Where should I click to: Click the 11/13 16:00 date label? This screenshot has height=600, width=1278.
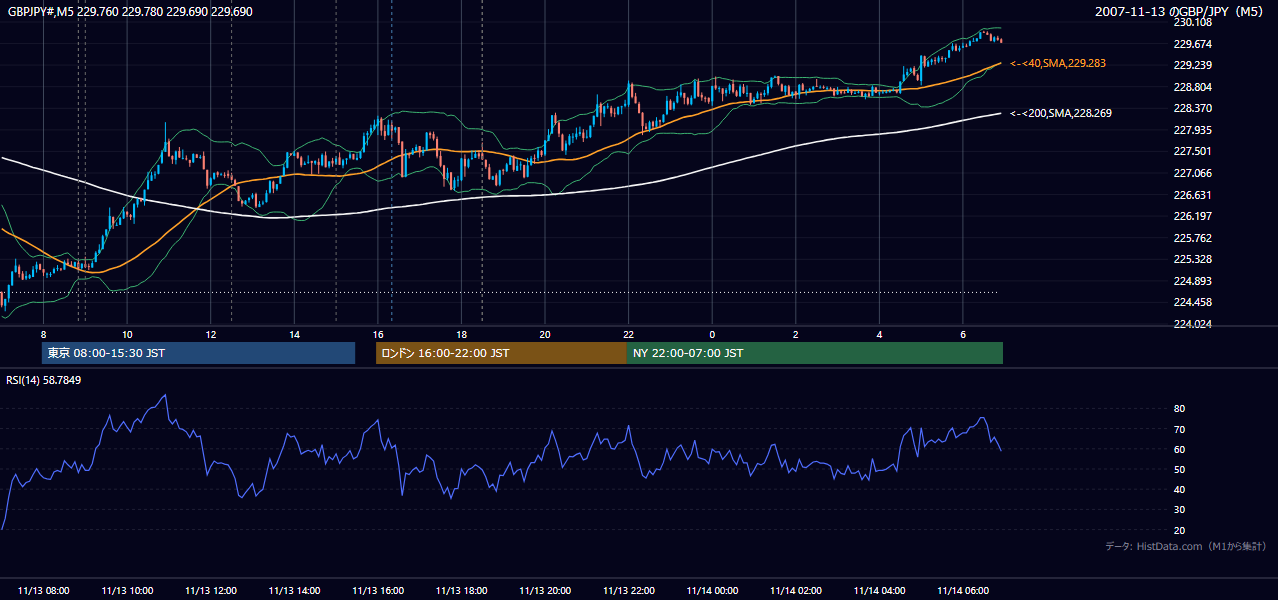[x=378, y=591]
